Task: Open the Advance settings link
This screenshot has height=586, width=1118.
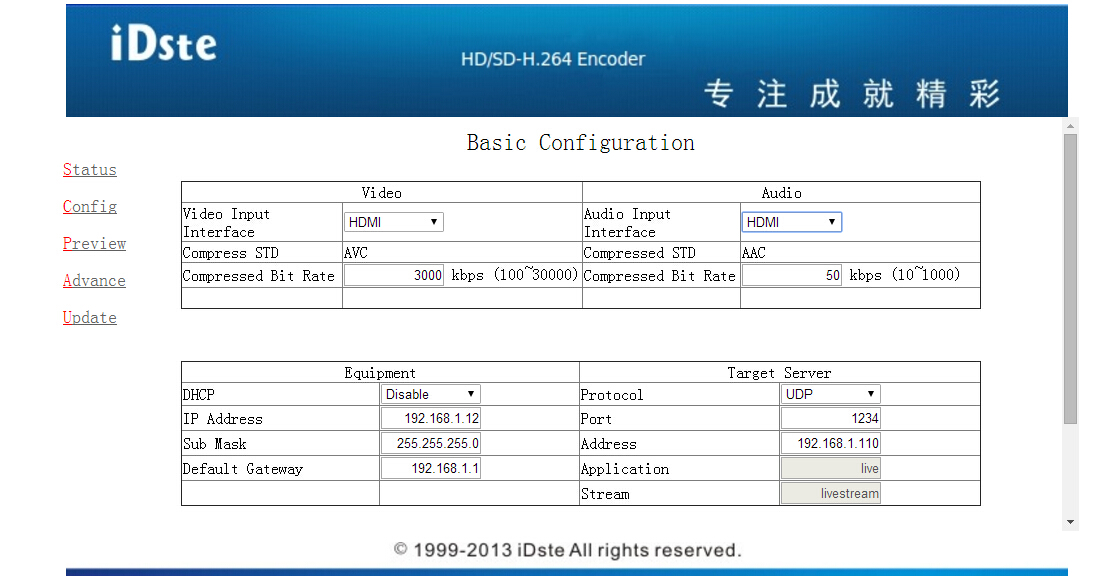Action: pos(94,281)
